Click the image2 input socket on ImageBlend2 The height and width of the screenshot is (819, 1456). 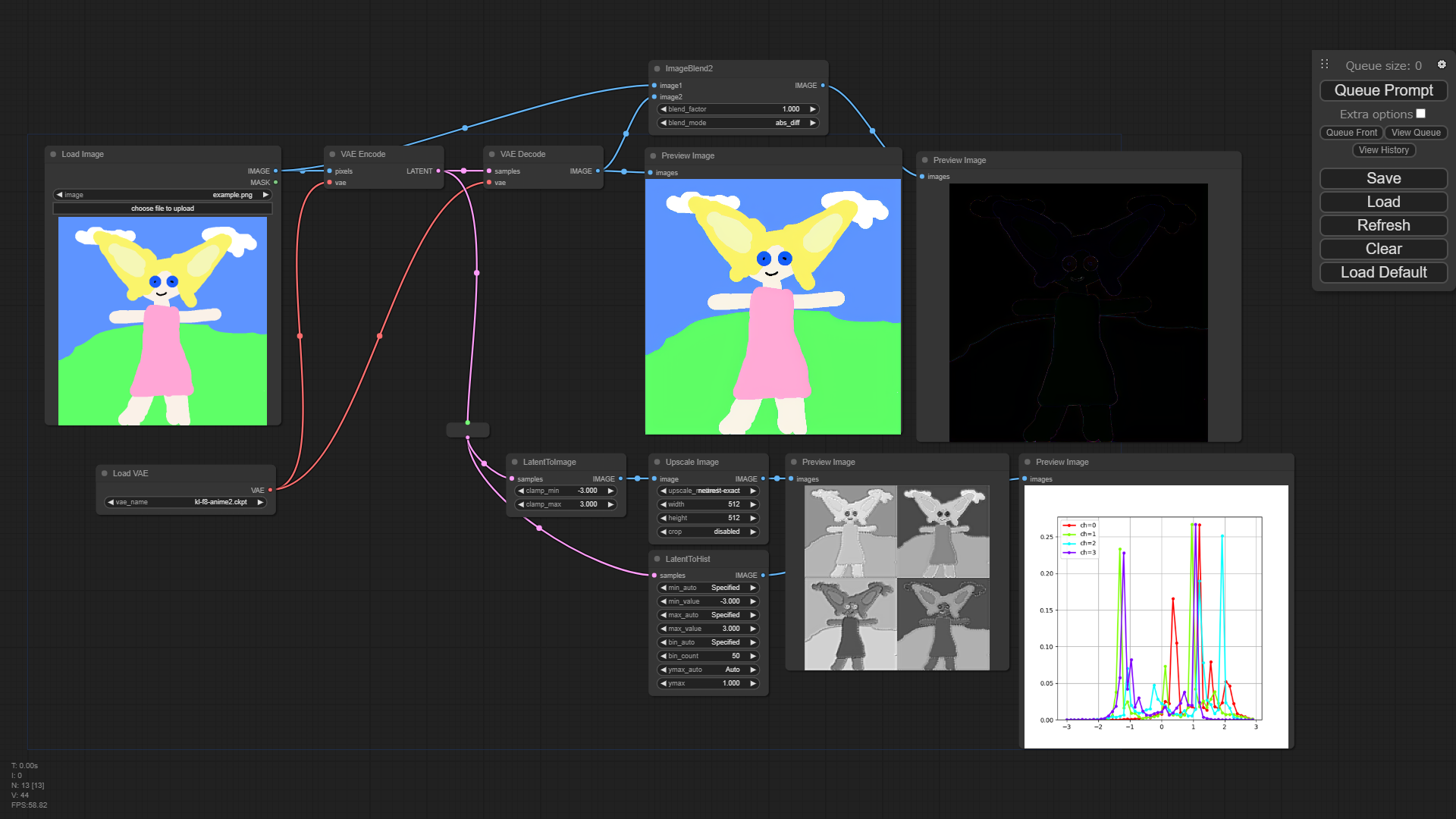[x=654, y=96]
